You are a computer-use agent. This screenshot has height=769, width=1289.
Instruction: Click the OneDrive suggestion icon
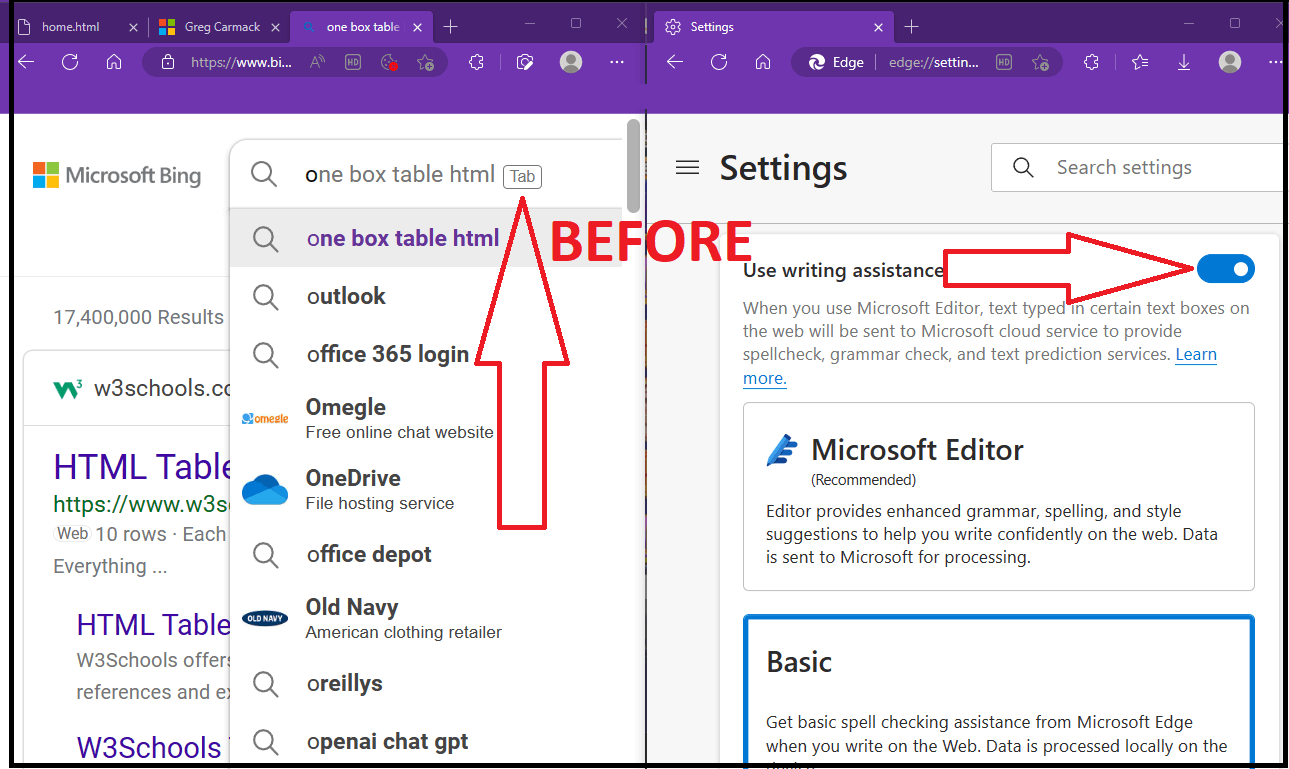[264, 488]
